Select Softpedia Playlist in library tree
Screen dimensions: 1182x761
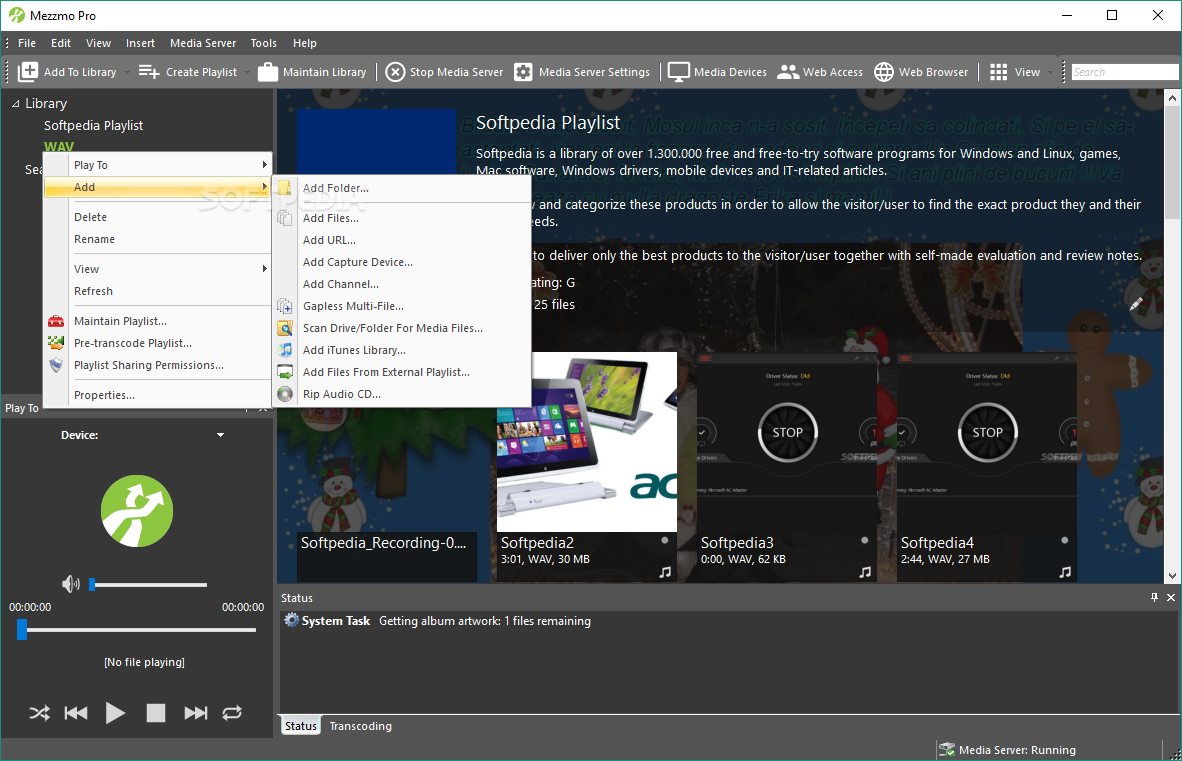93,125
